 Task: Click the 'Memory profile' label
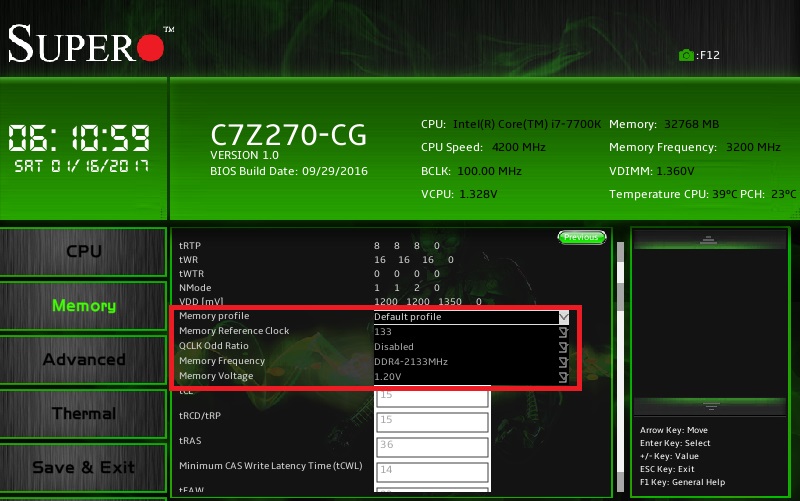[214, 316]
